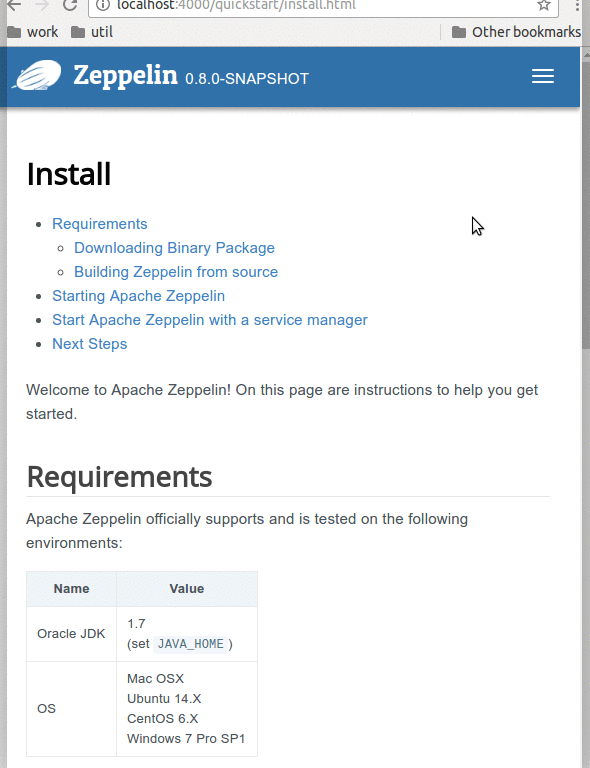Screen dimensions: 590x768
Task: Click the officially supports environments paragraph
Action: pos(247,531)
